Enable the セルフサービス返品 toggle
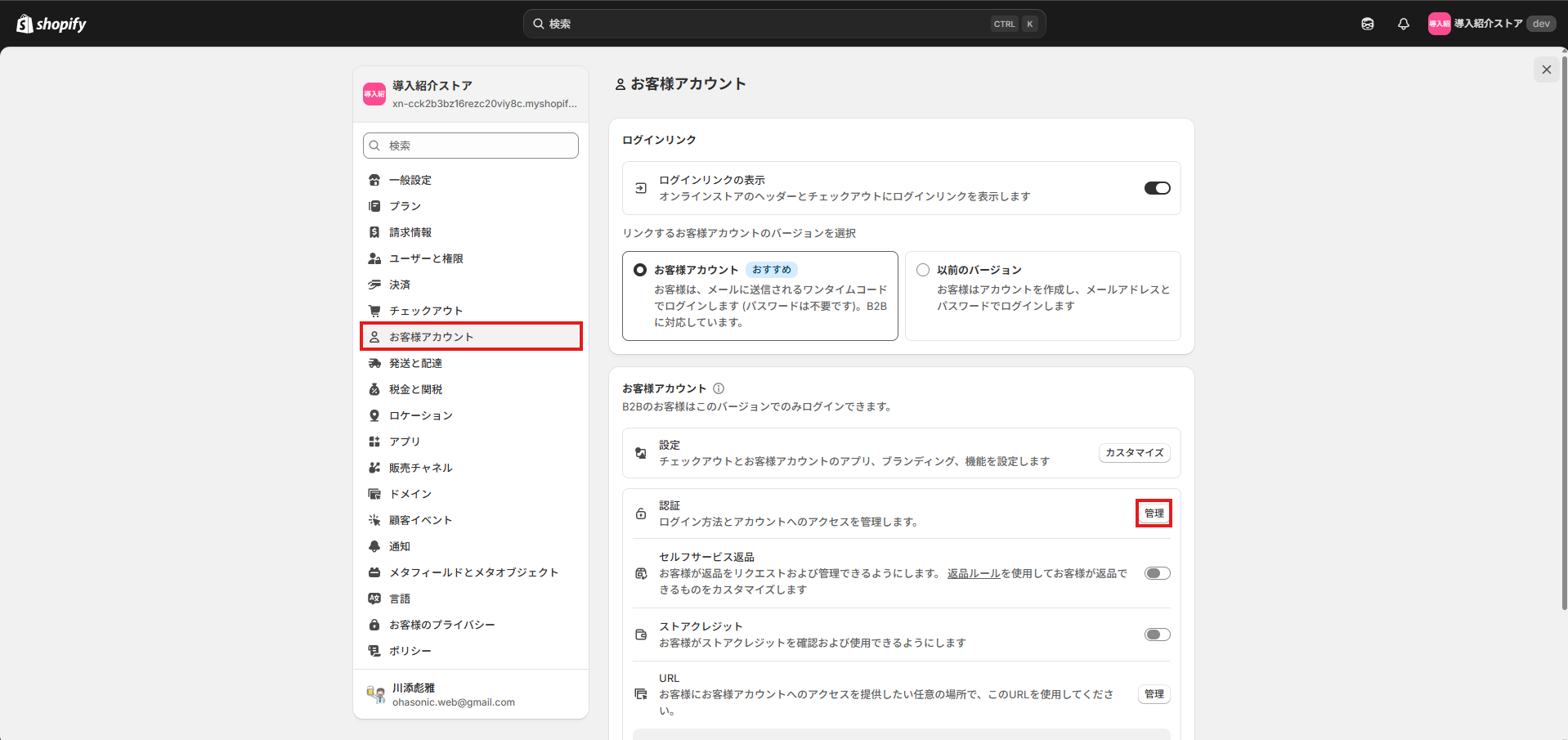 coord(1157,573)
